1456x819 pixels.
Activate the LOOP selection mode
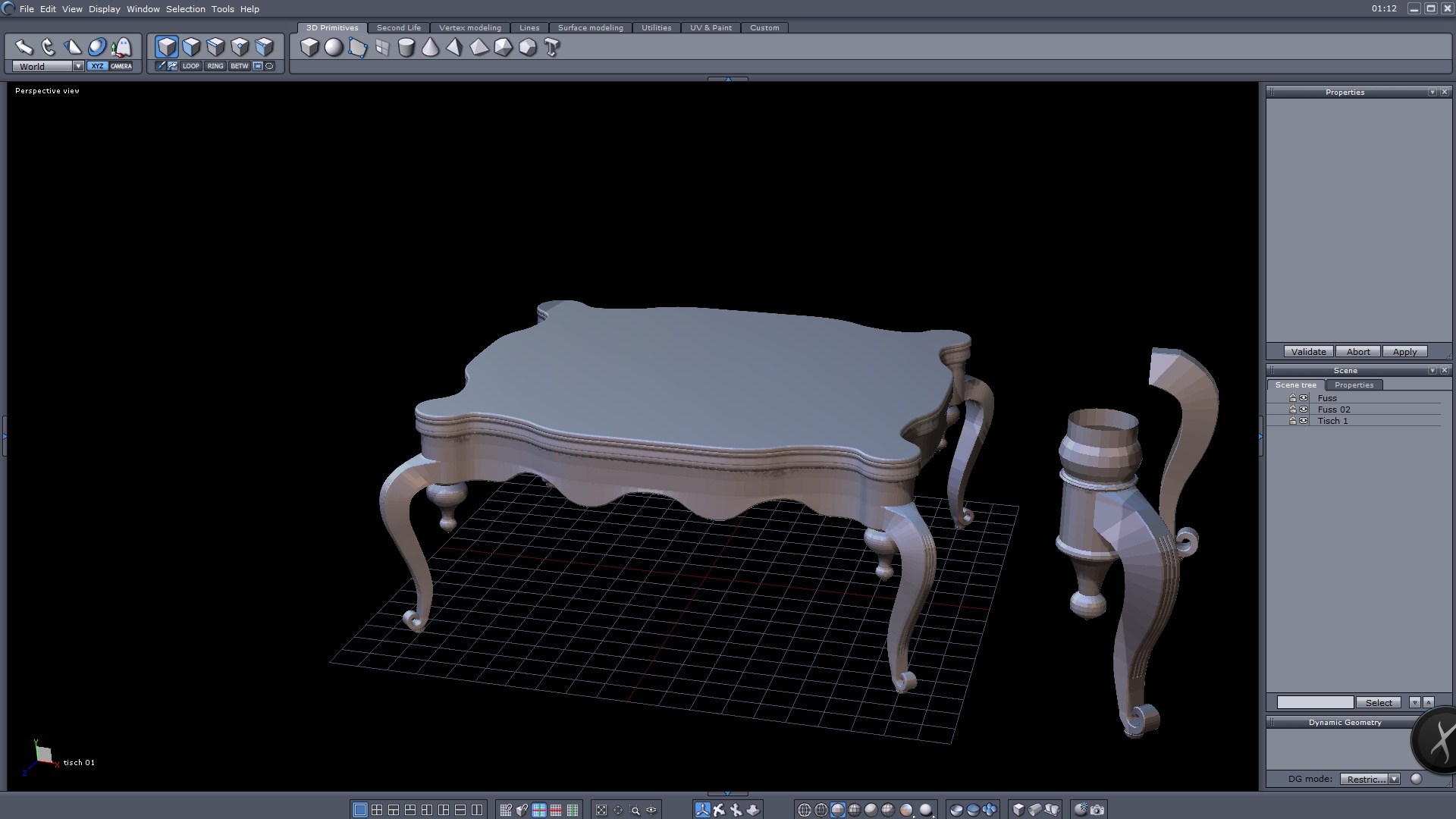(190, 66)
